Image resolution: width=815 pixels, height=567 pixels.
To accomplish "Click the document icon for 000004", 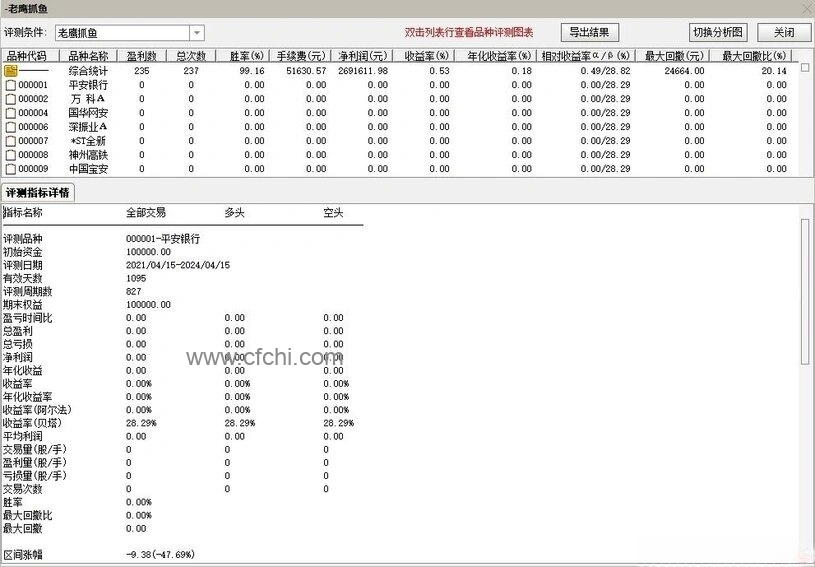I will pyautogui.click(x=10, y=113).
